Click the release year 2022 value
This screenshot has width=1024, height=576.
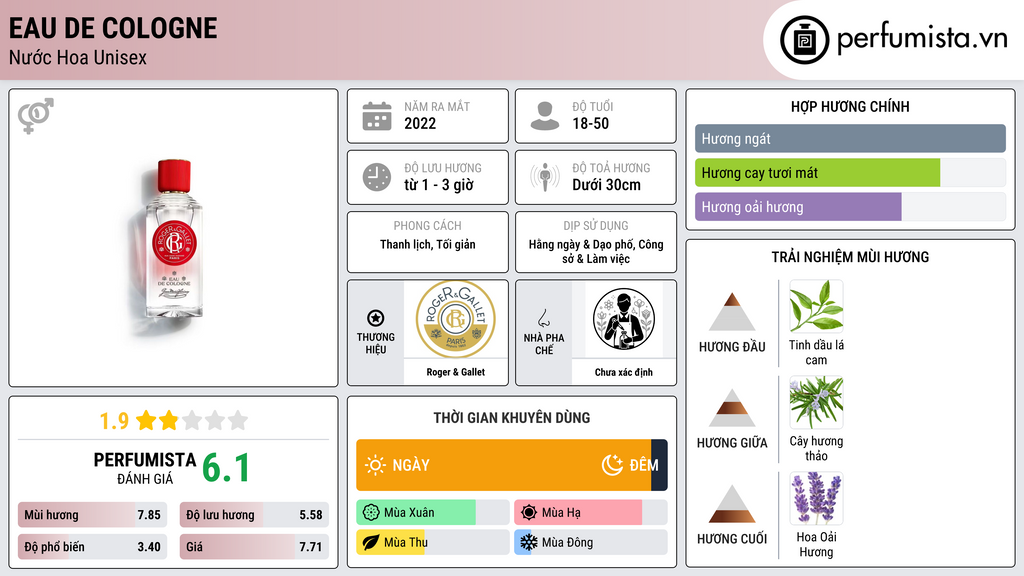420,123
